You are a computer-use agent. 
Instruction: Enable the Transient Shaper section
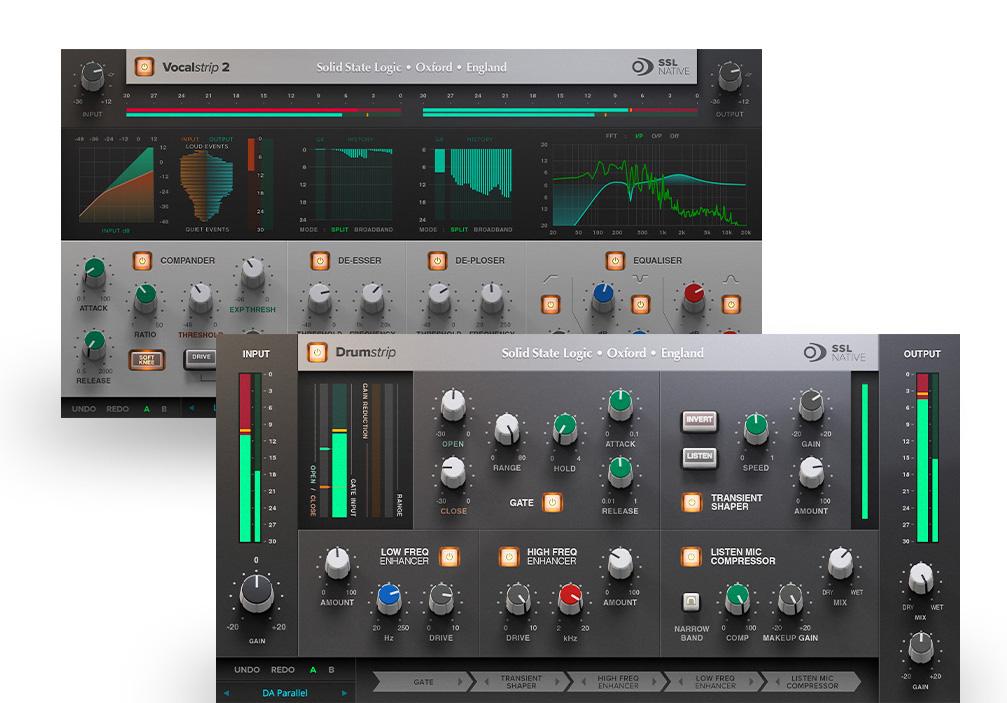[689, 501]
